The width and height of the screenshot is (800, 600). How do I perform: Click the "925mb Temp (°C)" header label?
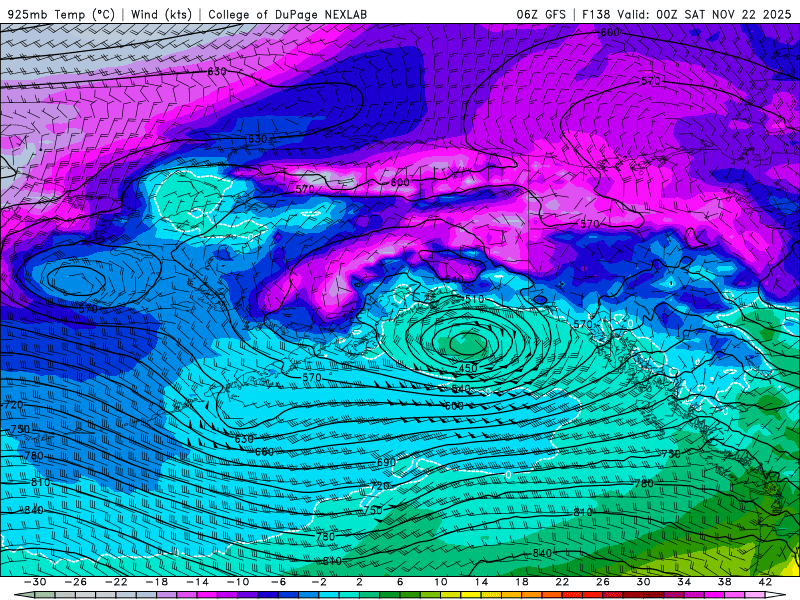61,14
